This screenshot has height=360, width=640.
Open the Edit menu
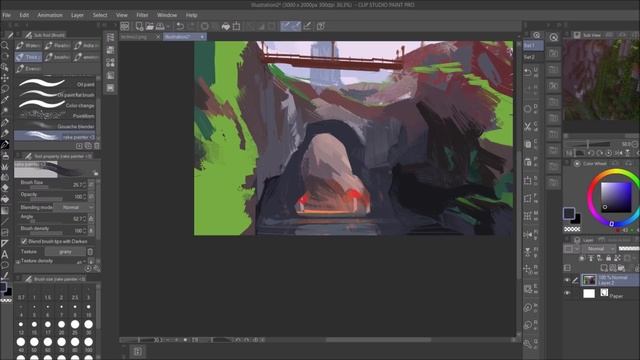[24, 15]
